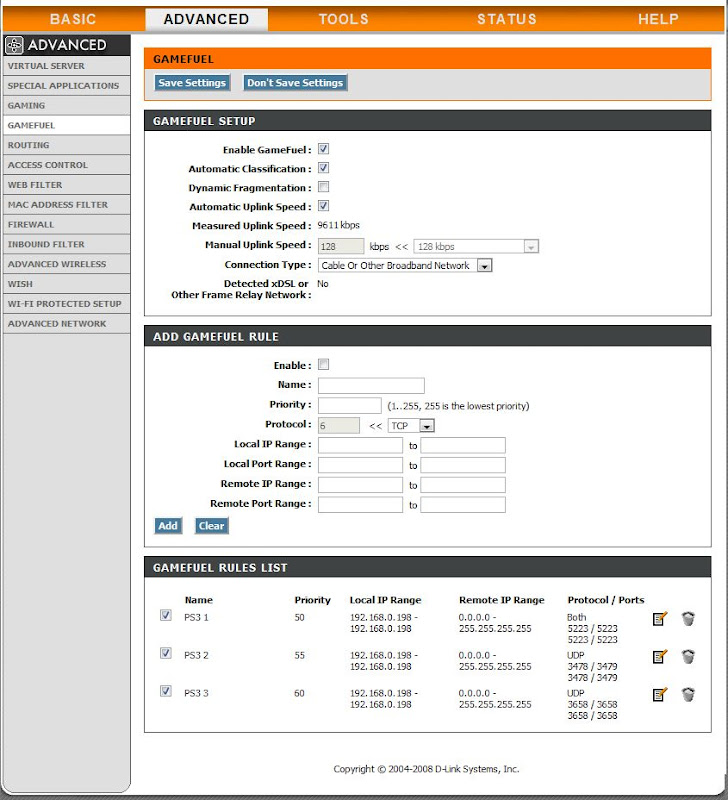The image size is (728, 800).
Task: Click the 'PS3 1' rule name
Action: pos(196,617)
